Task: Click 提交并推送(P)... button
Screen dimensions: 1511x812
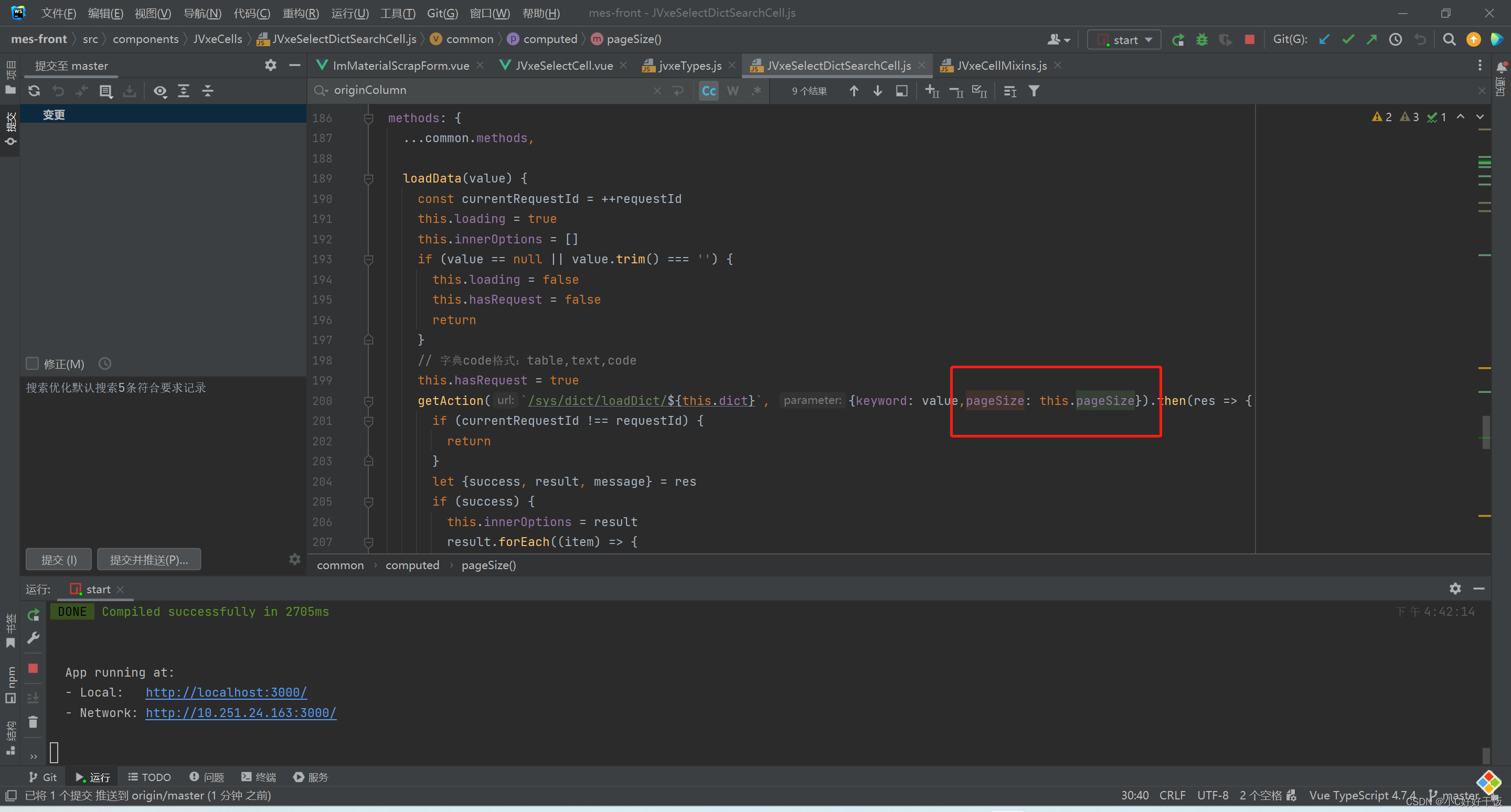Action: (x=149, y=559)
